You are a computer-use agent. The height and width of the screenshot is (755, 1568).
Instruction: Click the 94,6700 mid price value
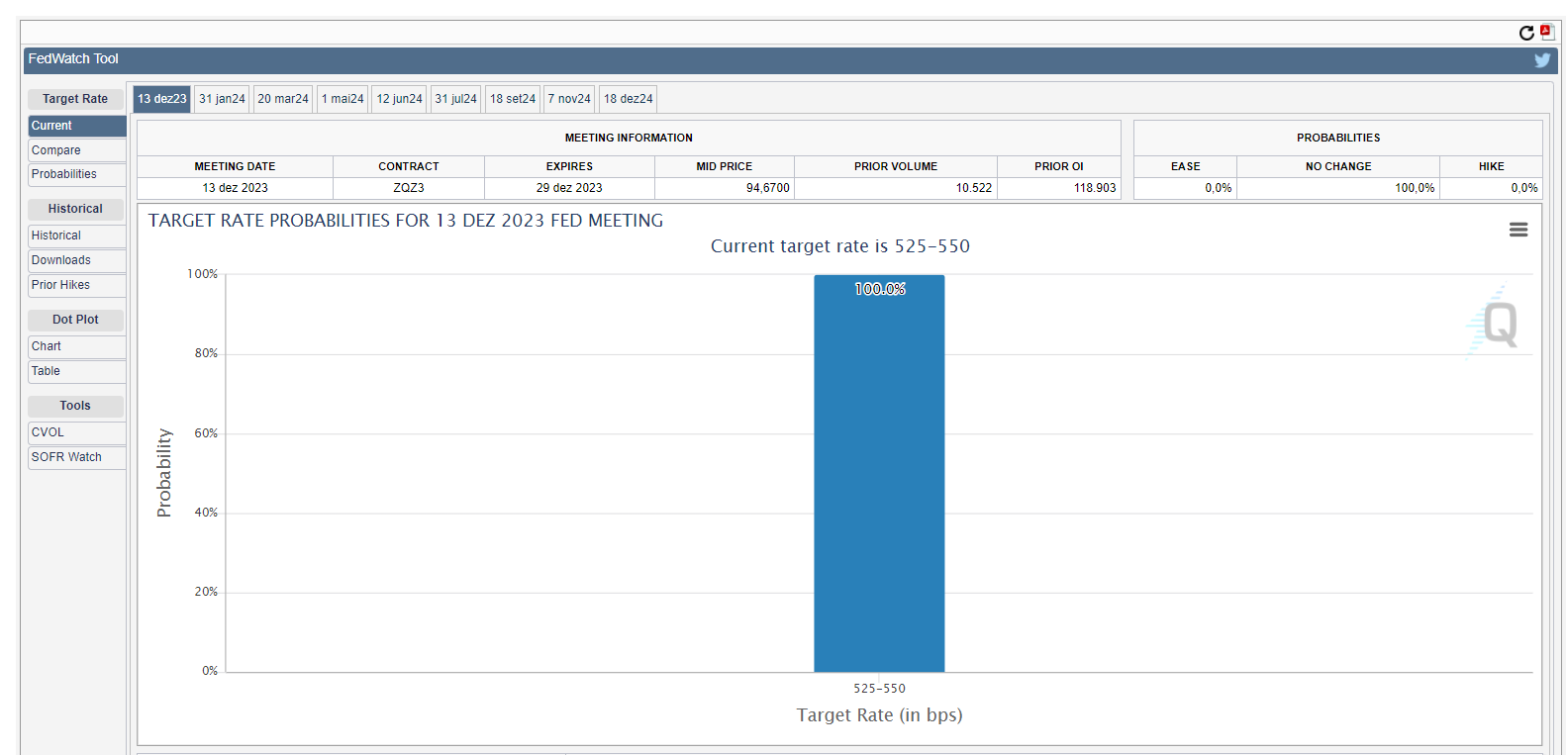[x=768, y=188]
